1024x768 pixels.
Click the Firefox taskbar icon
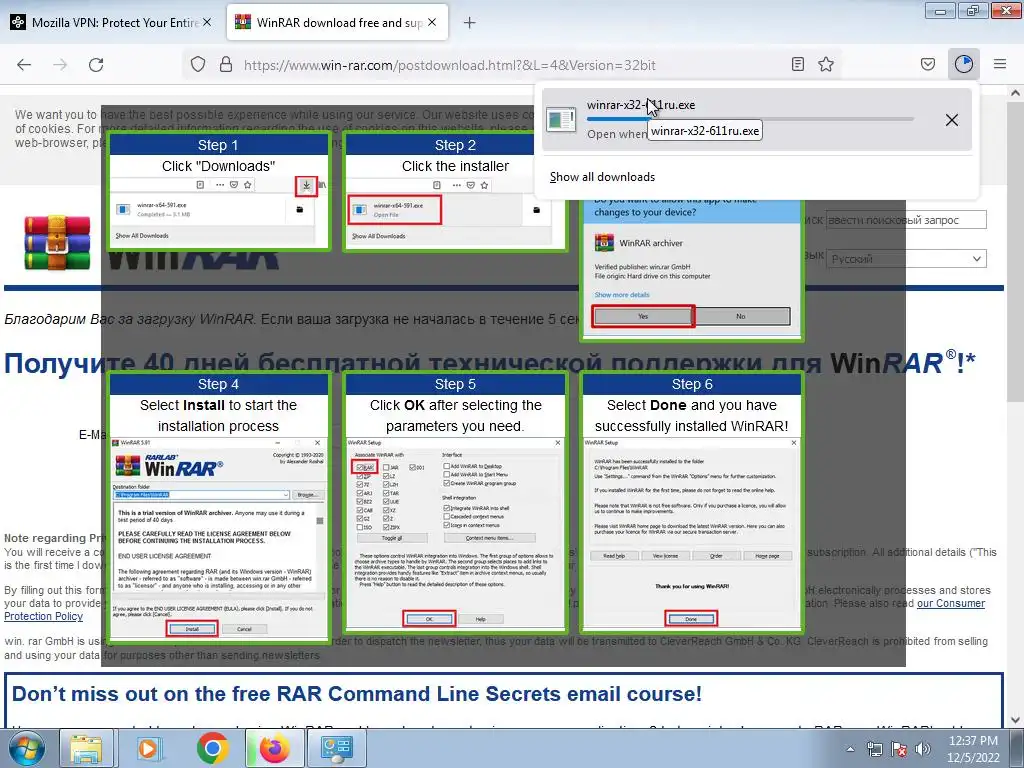(274, 748)
